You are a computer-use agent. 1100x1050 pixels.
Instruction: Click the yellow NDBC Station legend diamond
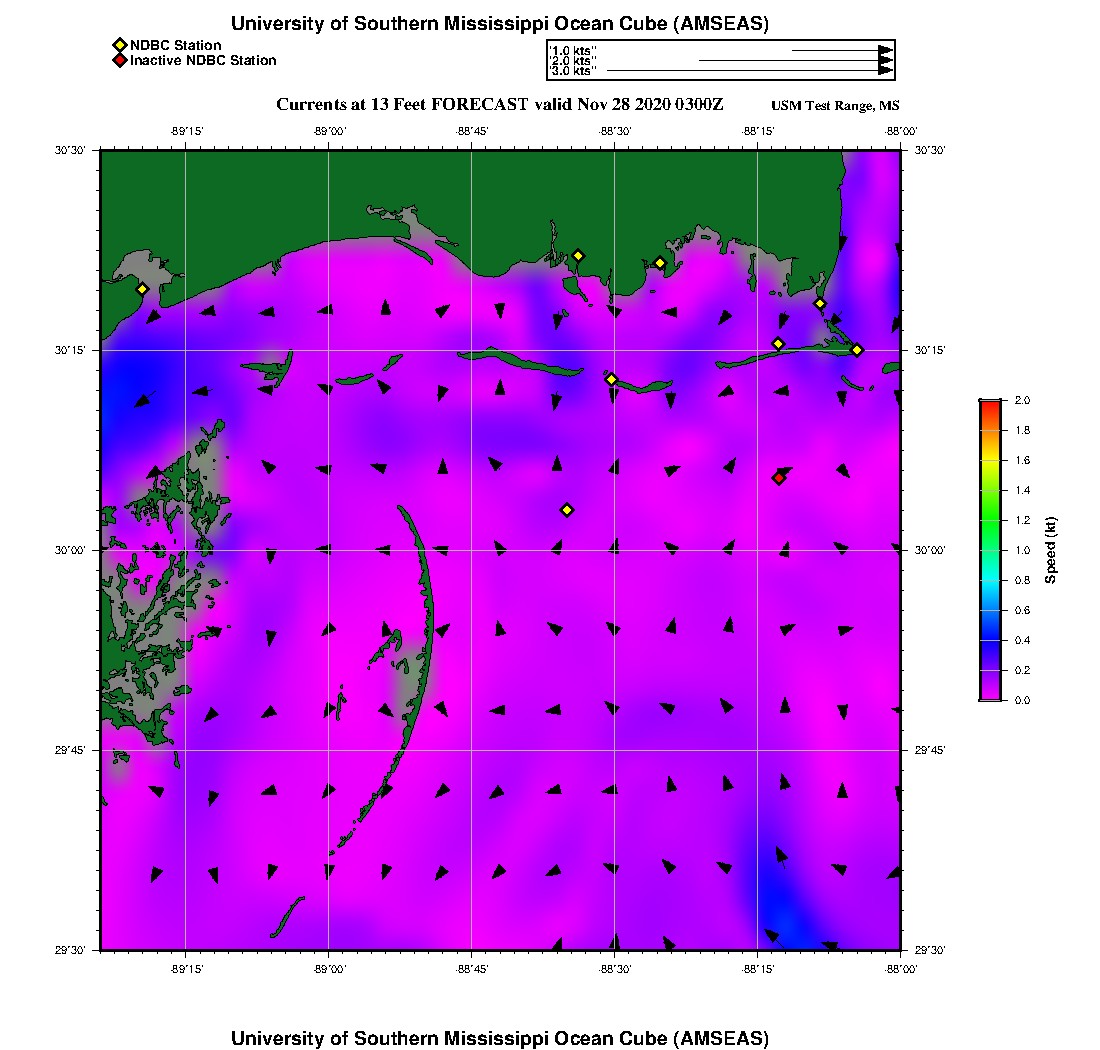[119, 45]
